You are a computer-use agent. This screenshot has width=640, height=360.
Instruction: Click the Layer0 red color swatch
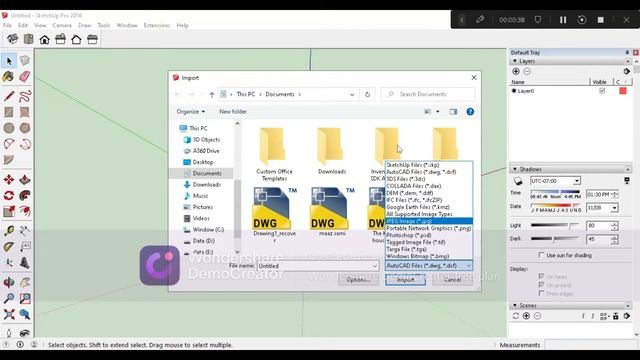click(623, 91)
